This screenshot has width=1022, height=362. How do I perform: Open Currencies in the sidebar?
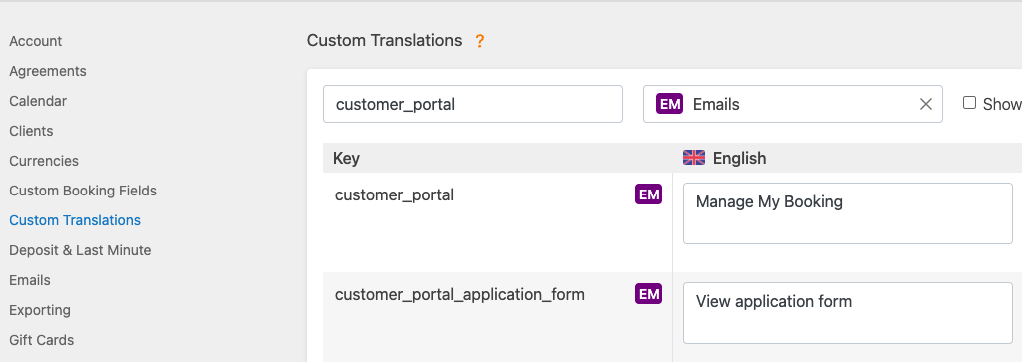click(x=44, y=161)
